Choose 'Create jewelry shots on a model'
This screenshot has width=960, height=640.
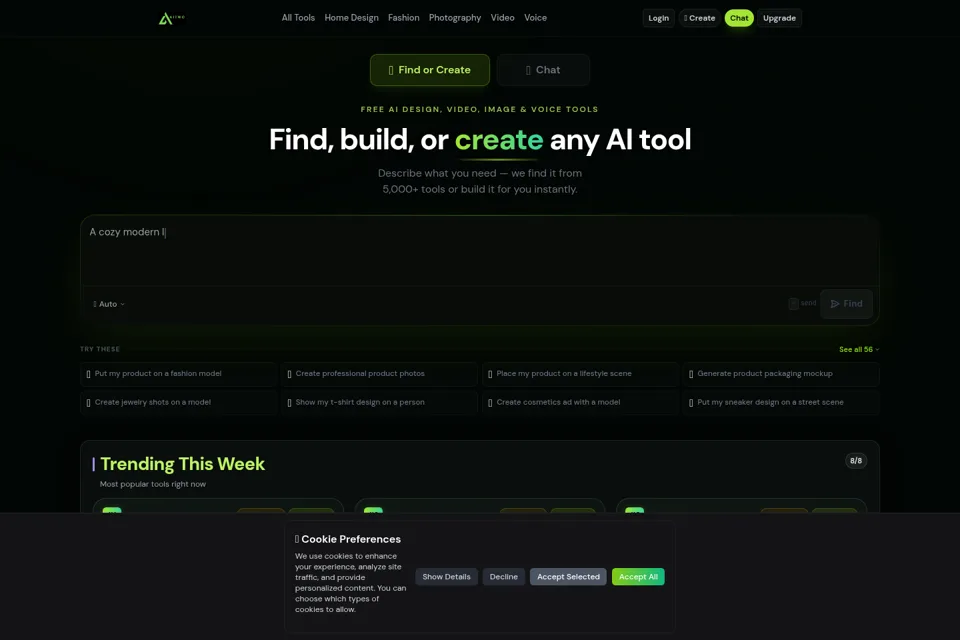point(179,402)
